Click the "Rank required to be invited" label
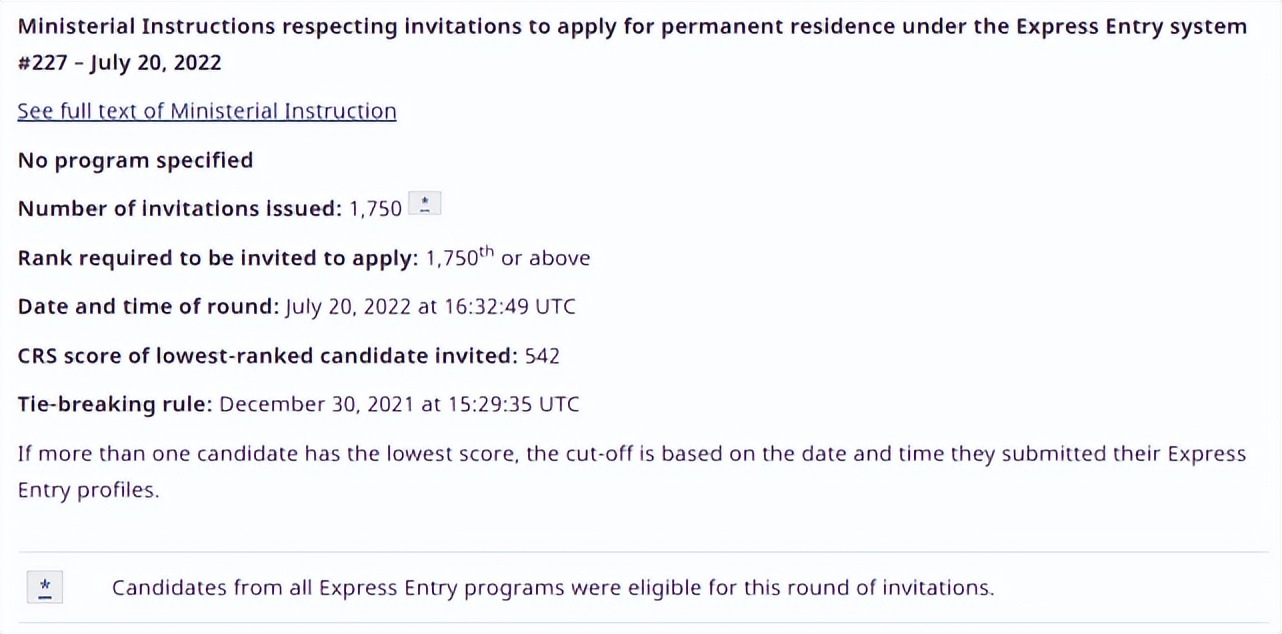The image size is (1282, 634). [217, 258]
